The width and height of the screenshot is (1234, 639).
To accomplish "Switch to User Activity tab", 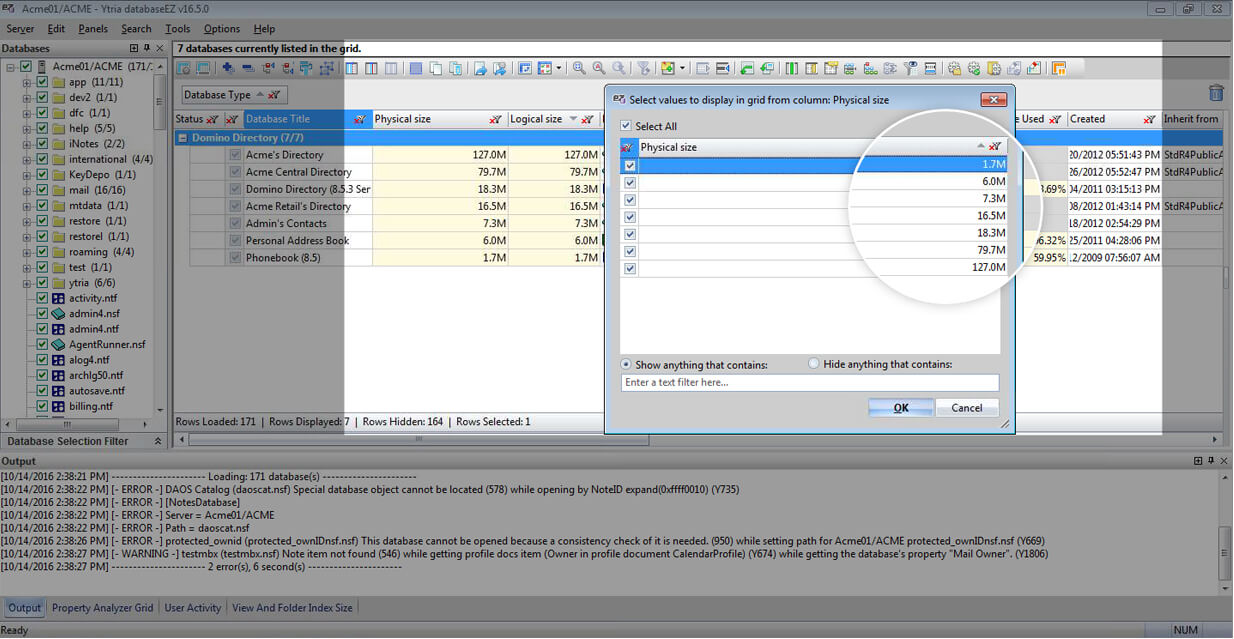I will (x=193, y=608).
